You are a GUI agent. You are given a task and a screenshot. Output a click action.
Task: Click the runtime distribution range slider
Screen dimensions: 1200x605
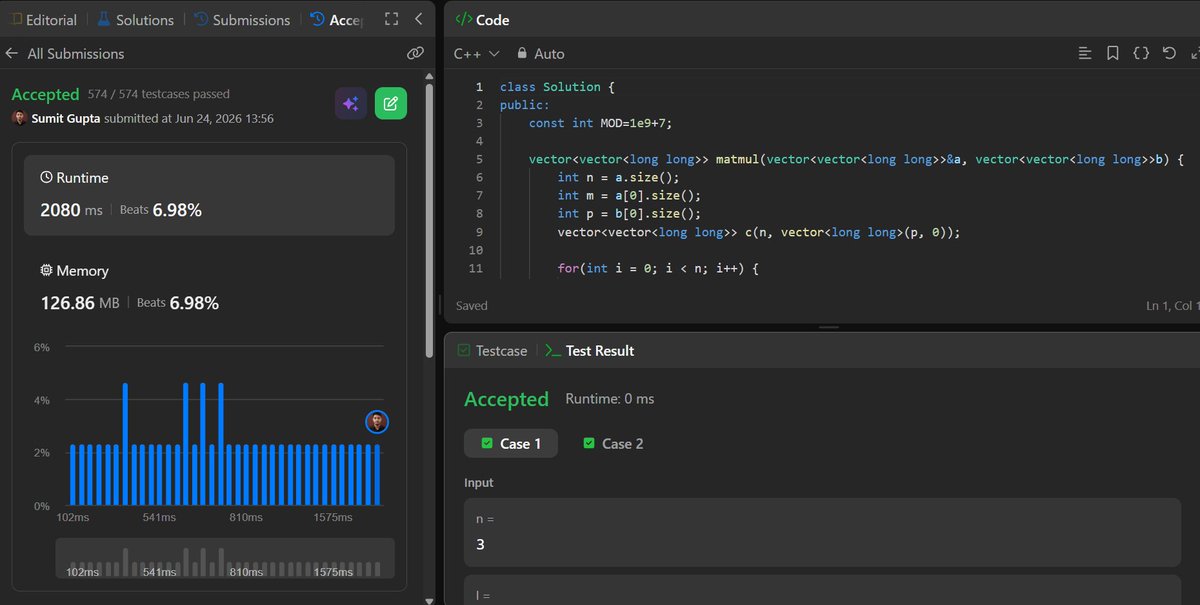click(225, 558)
